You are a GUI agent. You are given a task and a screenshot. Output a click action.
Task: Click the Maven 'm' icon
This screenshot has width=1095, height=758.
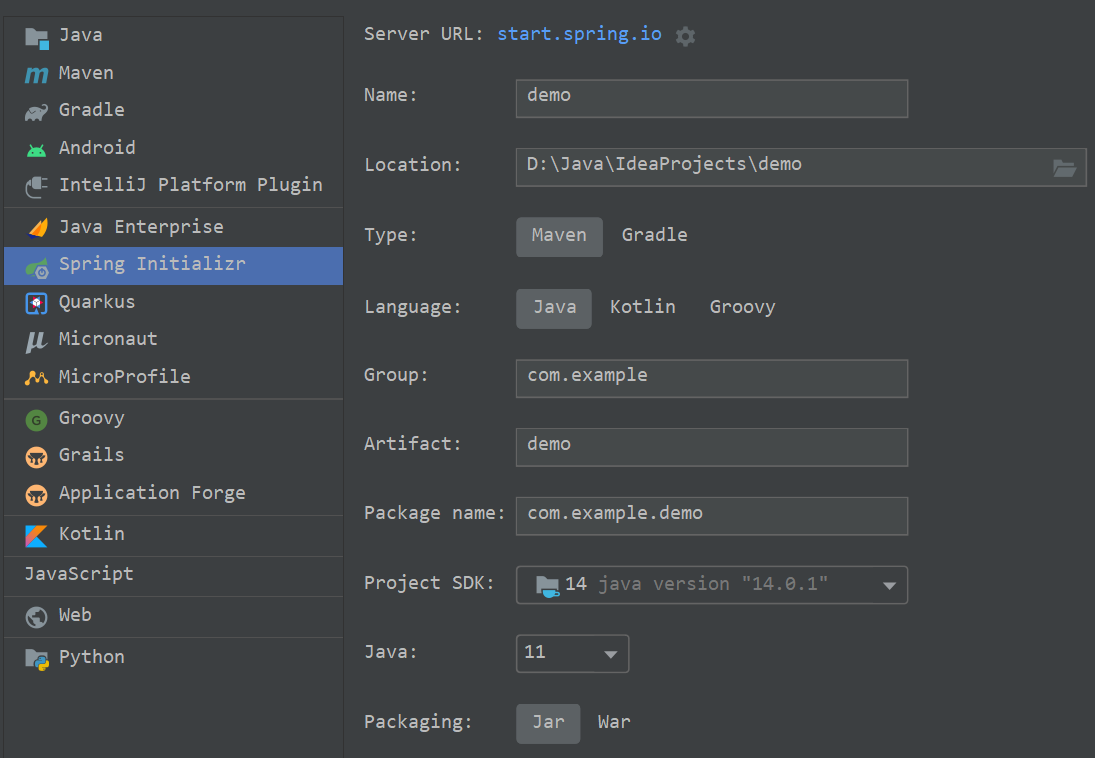(x=36, y=74)
